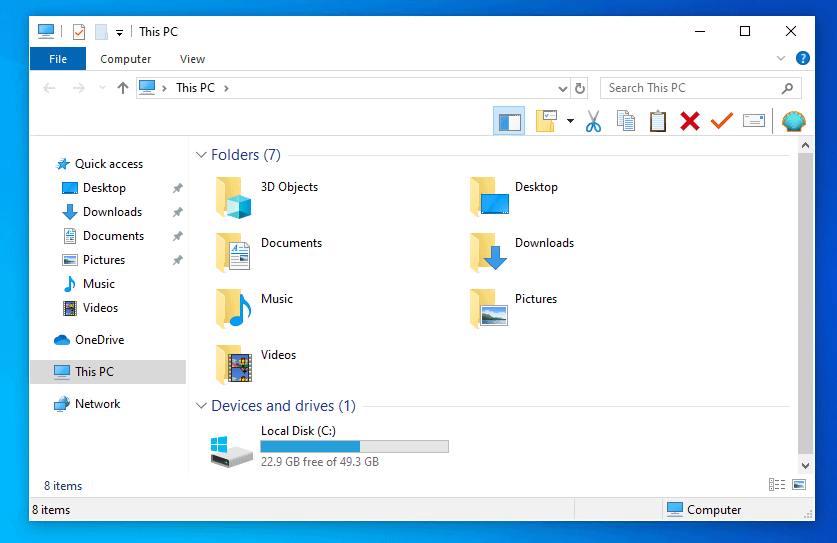
Task: Open the Computer ribbon tab
Action: [x=126, y=59]
